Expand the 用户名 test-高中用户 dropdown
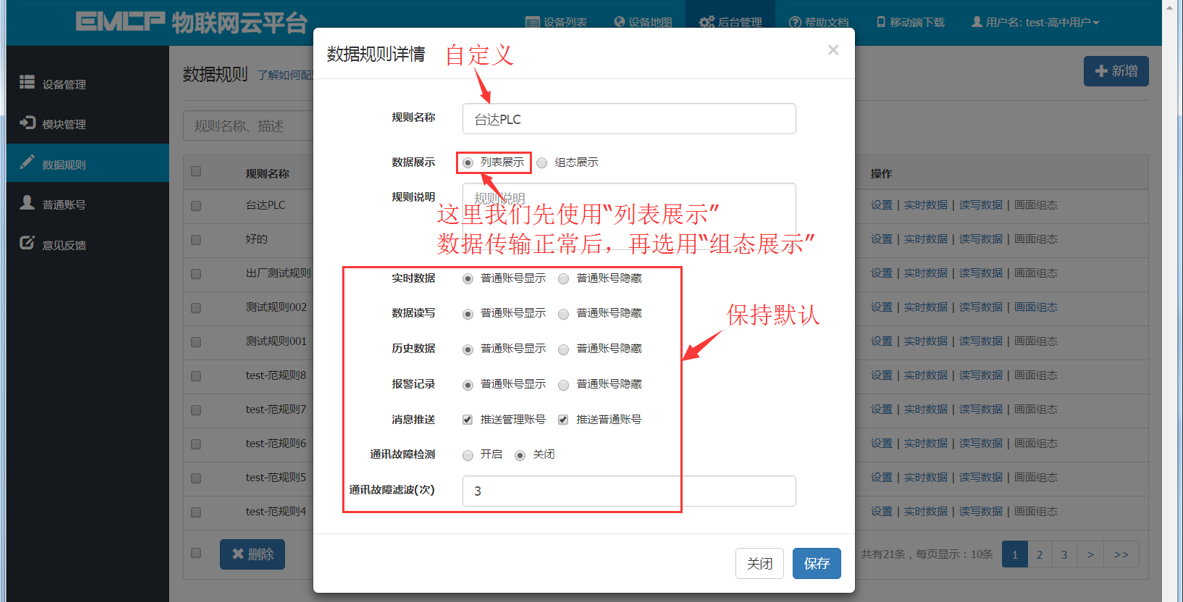The image size is (1183, 602). coord(1035,23)
